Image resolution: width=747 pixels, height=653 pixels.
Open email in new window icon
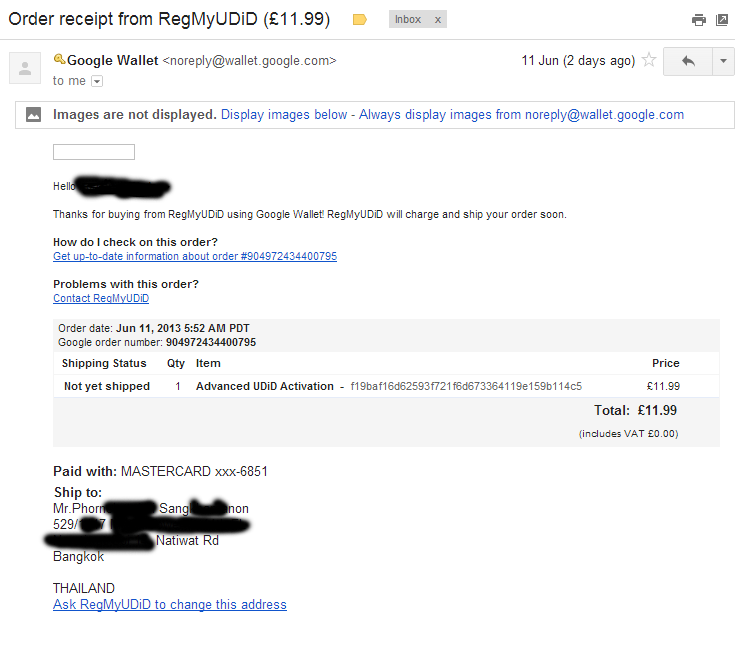pos(722,20)
